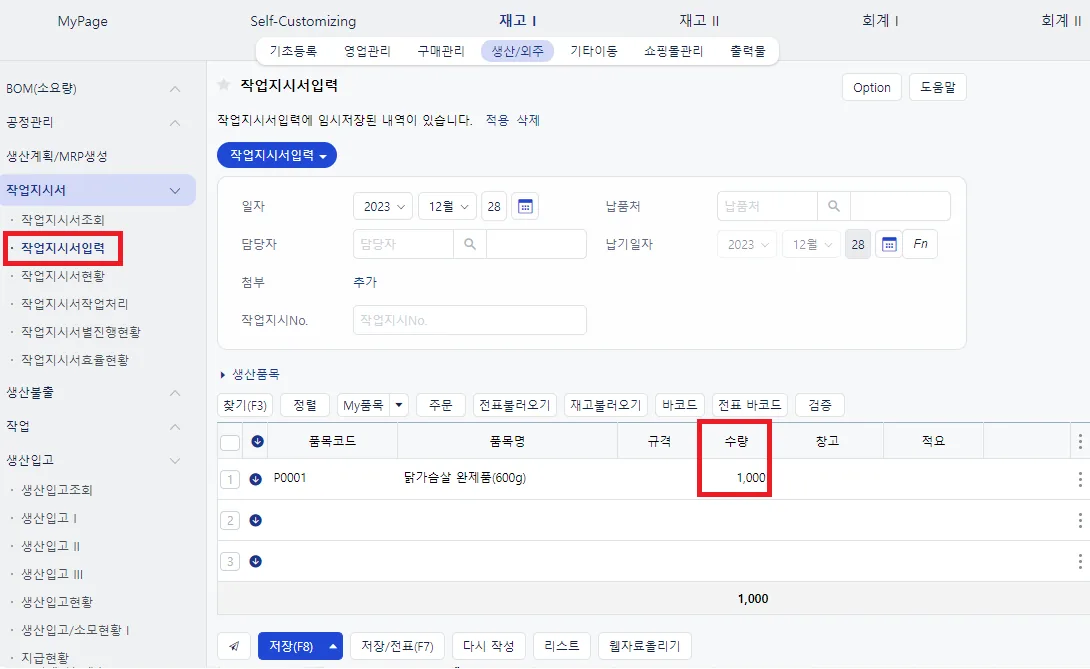This screenshot has height=669, width=1090.
Task: Click the paper plane send icon
Action: click(234, 646)
